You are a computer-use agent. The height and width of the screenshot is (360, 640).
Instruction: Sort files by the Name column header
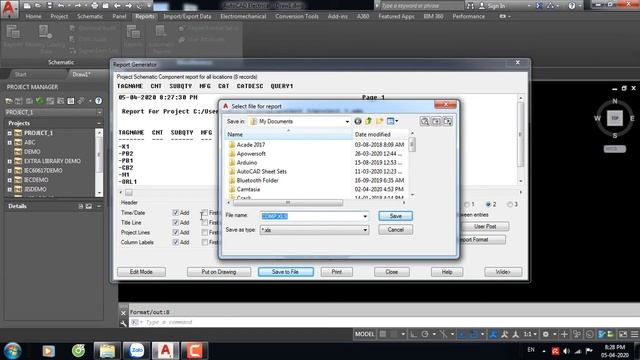click(289, 134)
